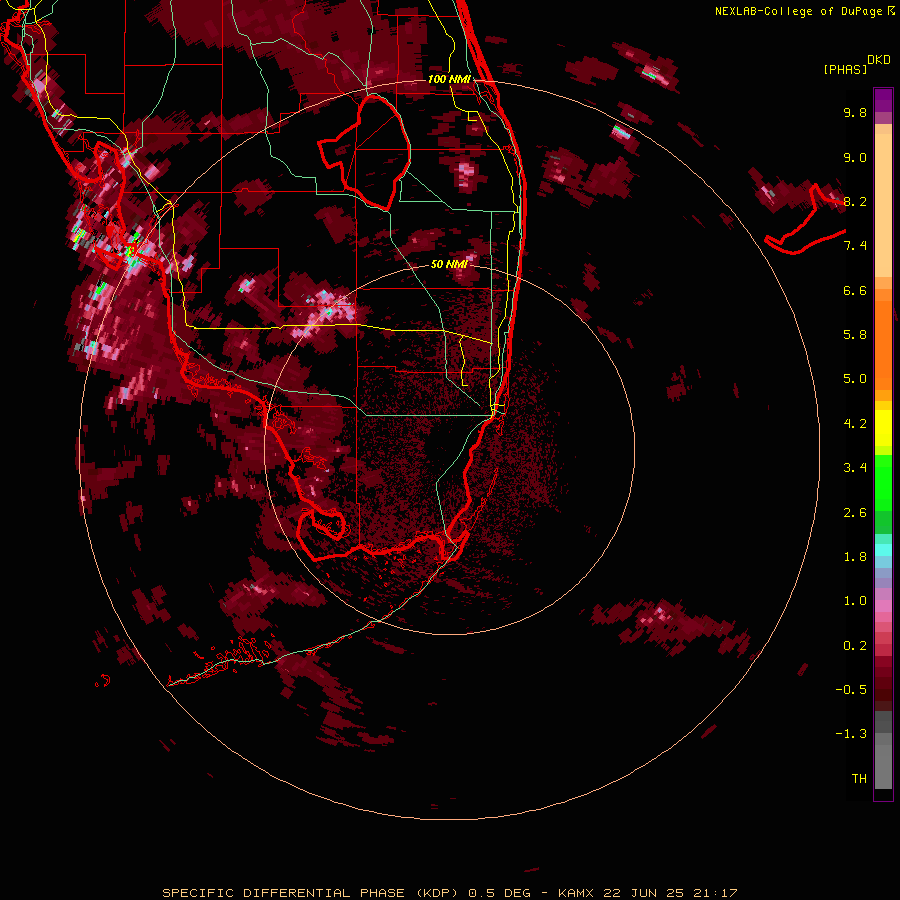Click the [PHAS] units label
900x900 pixels.
[845, 70]
